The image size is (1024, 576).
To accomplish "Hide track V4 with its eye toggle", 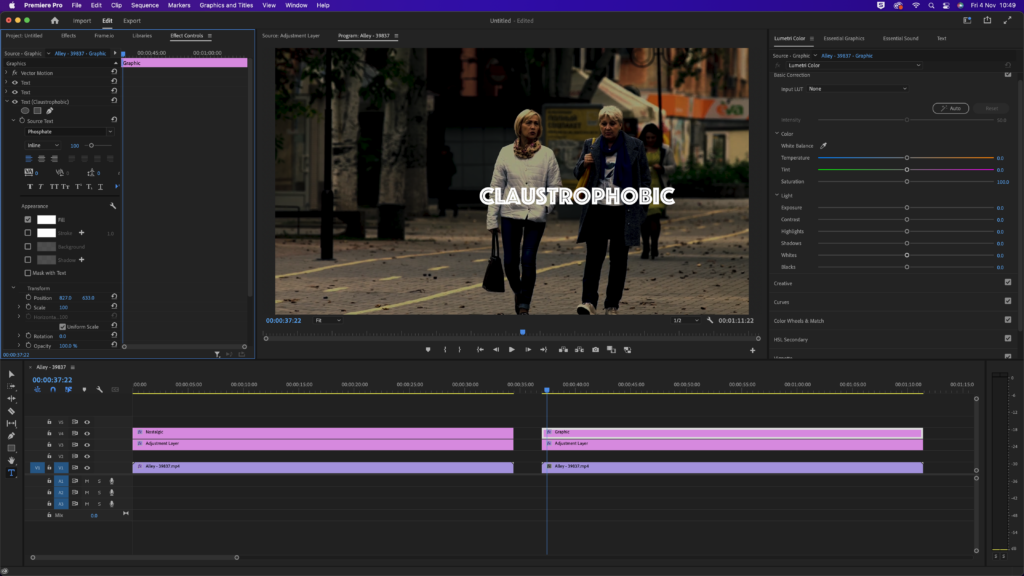I will 87,434.
